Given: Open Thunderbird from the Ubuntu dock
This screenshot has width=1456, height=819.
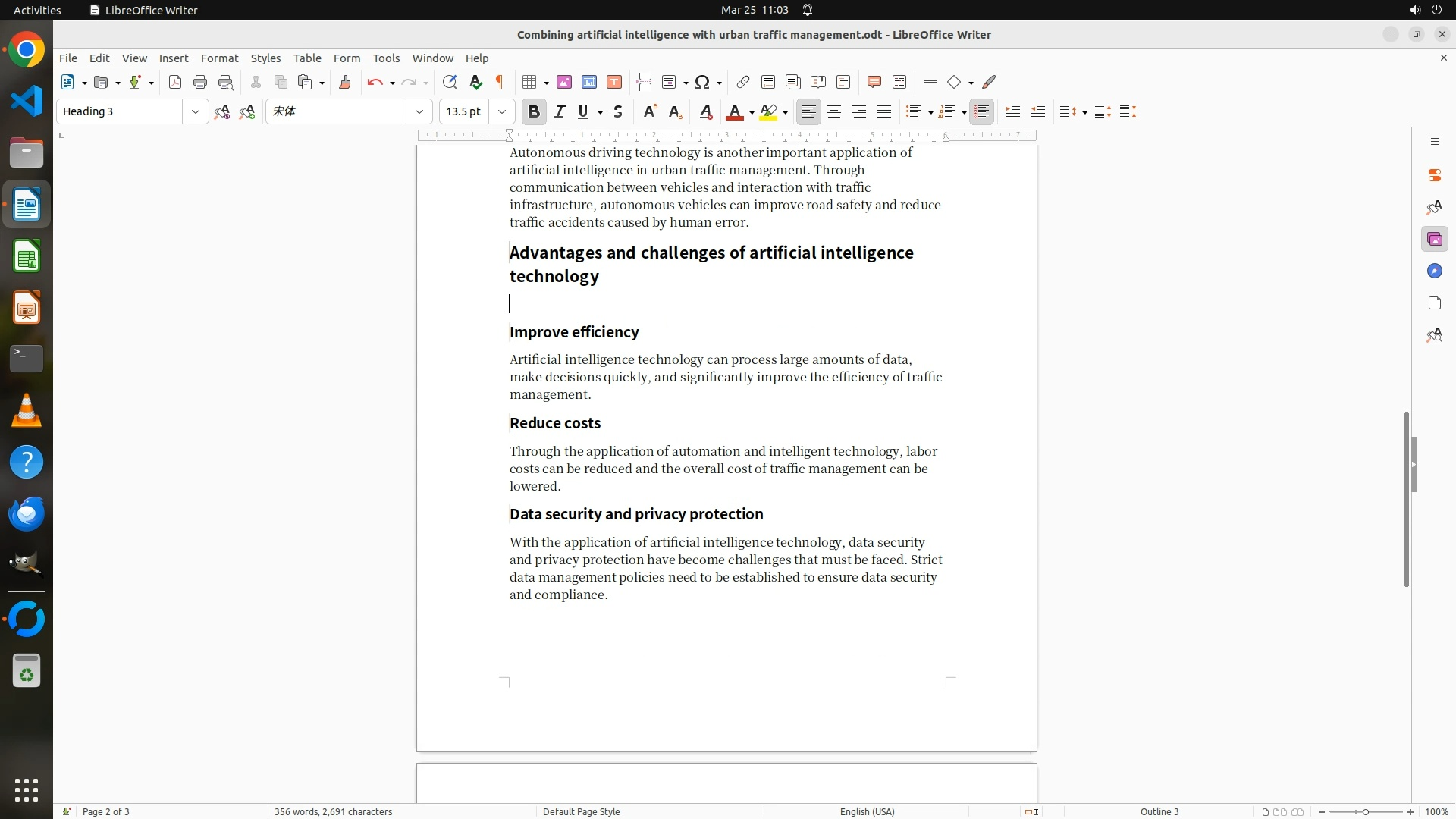Looking at the screenshot, I should 27,514.
